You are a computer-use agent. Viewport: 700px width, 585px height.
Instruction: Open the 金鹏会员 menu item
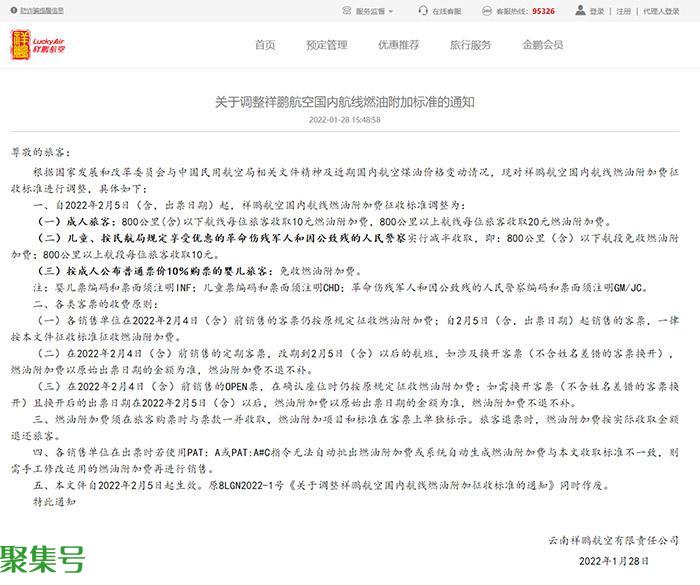[x=542, y=45]
